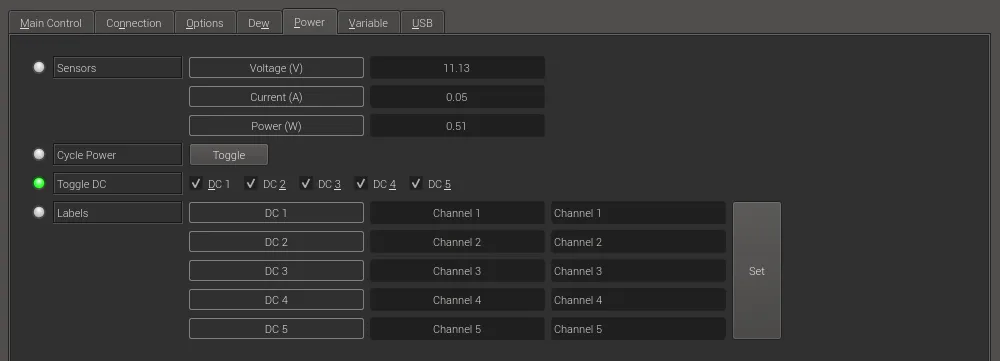Click the Sensors status indicator light

click(40, 67)
